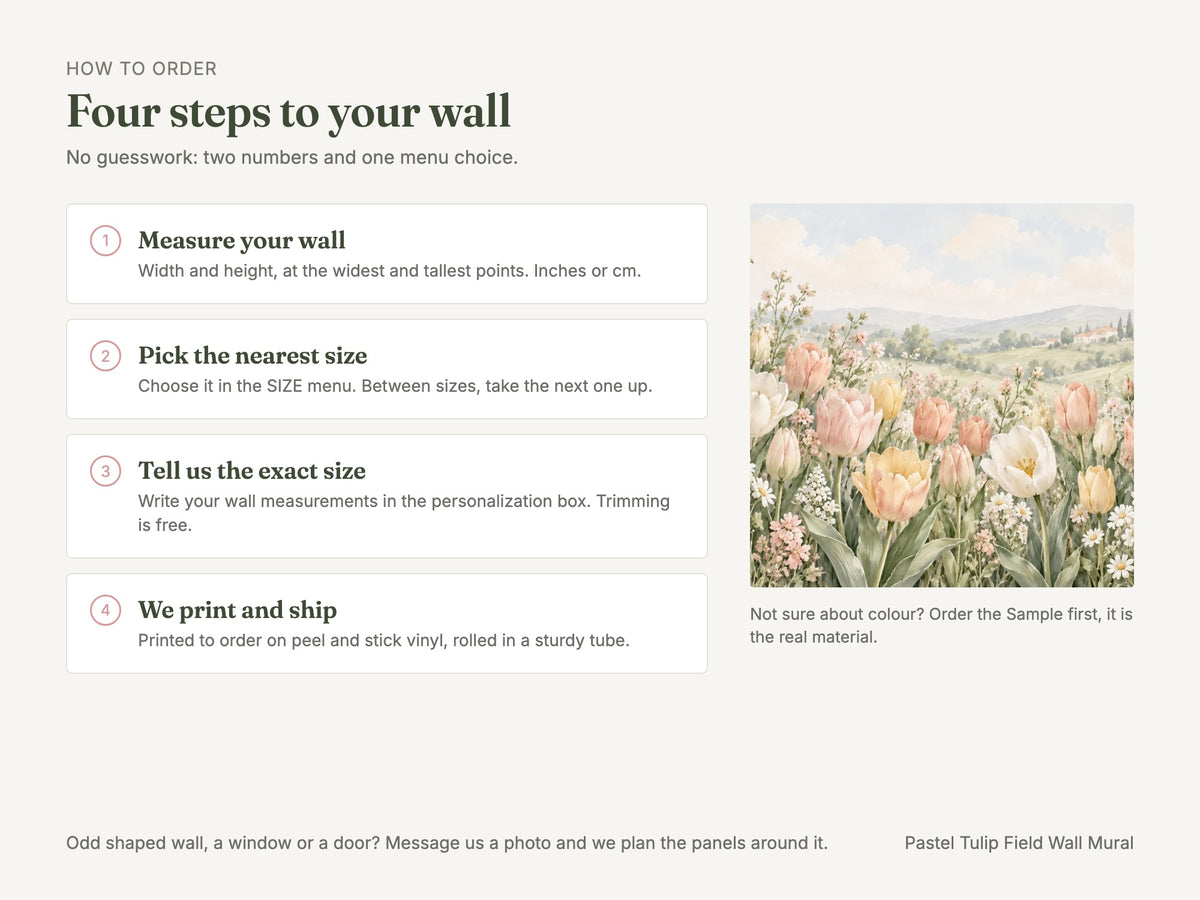The width and height of the screenshot is (1200, 900).
Task: Click the 'Trimming is free' description text
Action: click(404, 513)
